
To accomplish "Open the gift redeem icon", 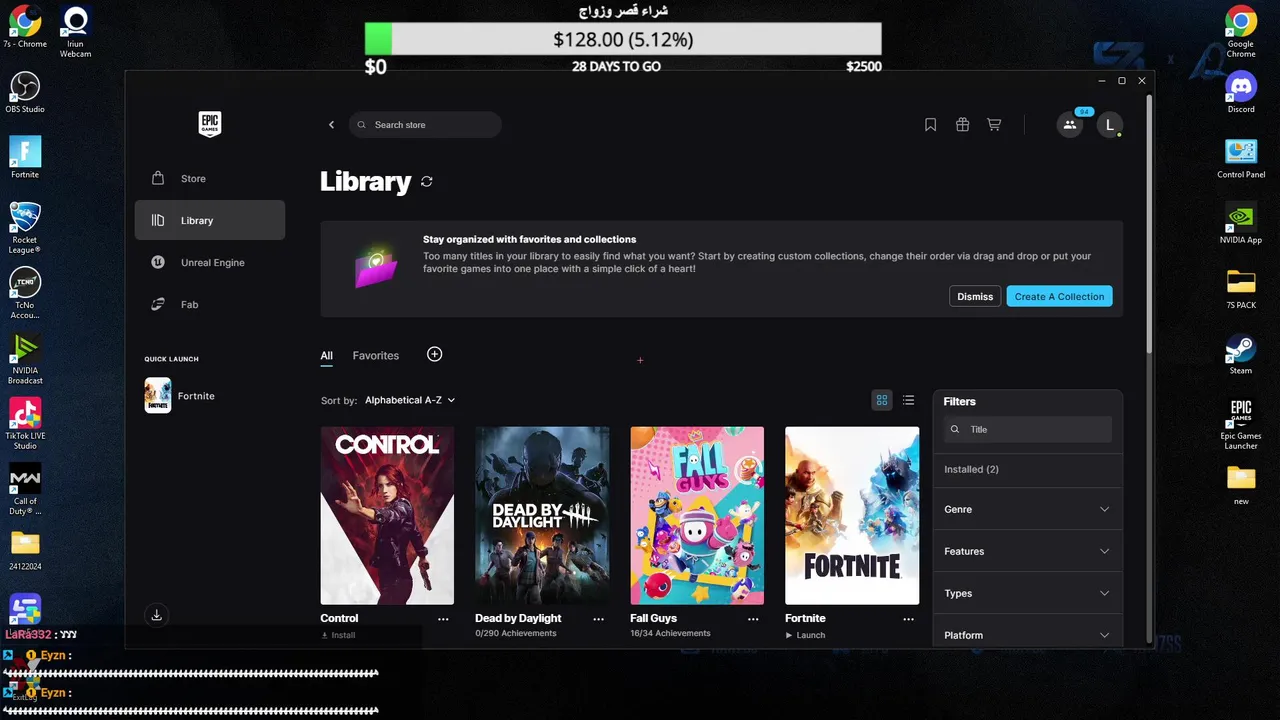I will click(962, 125).
